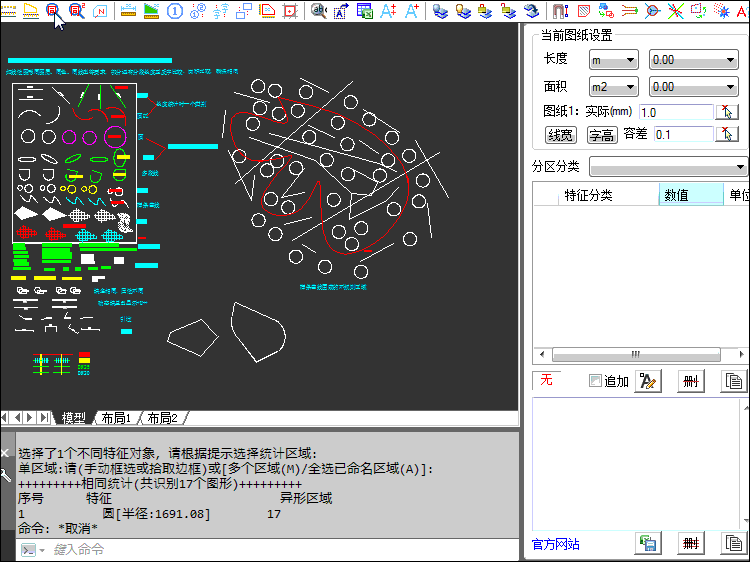Click the 容差 input field
This screenshot has height=562, width=750.
[x=682, y=134]
